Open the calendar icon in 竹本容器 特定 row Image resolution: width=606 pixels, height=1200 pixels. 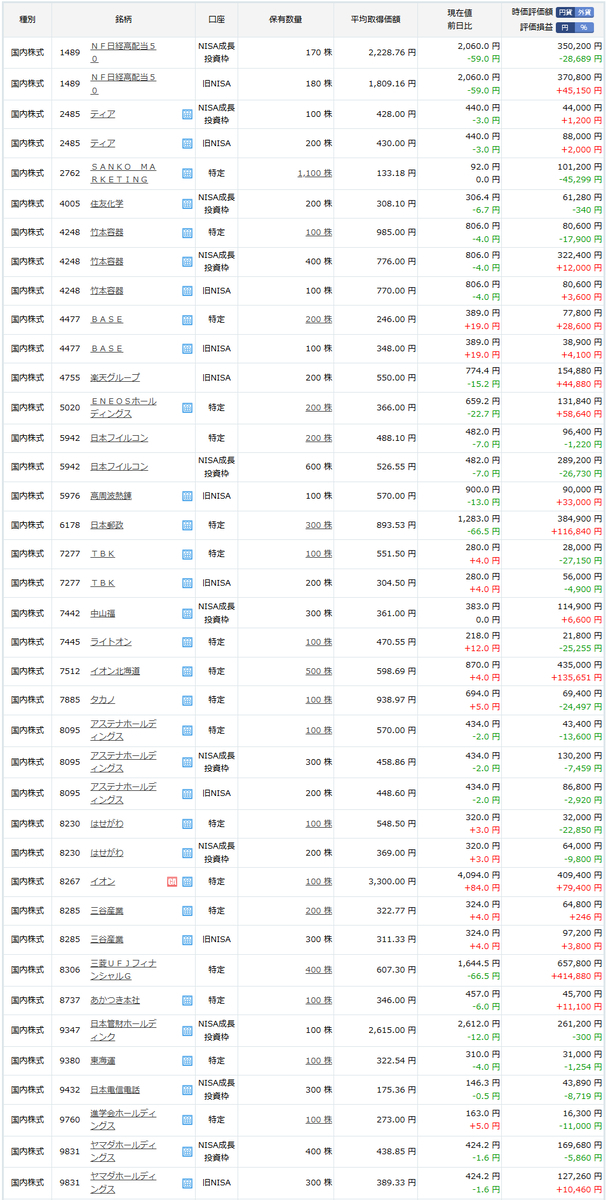[187, 232]
